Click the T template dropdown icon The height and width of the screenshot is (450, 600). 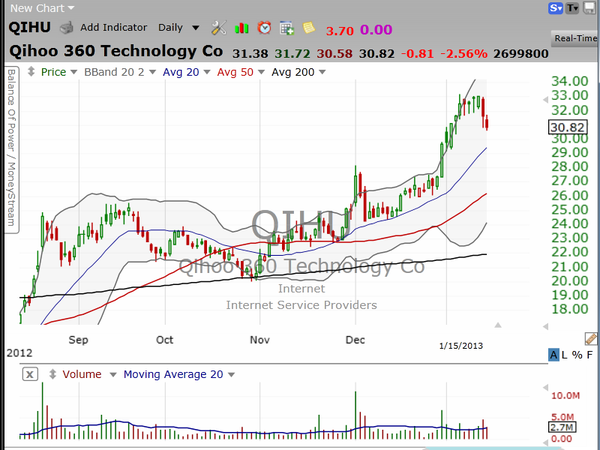point(572,8)
